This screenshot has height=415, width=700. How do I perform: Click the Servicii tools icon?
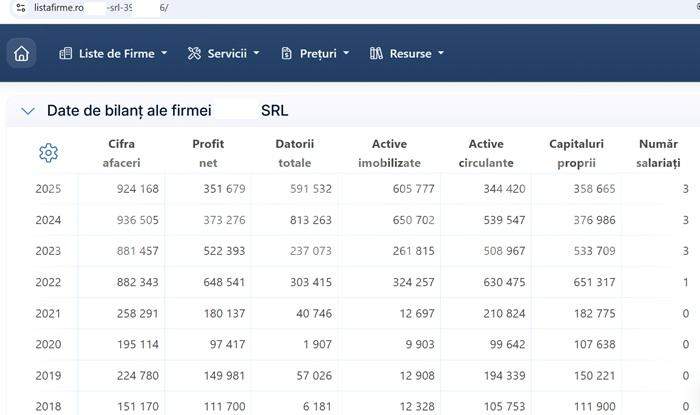tap(194, 54)
